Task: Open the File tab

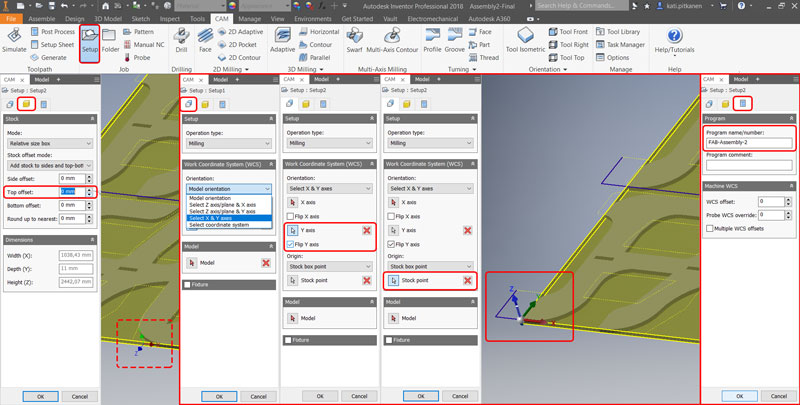Action: pyautogui.click(x=11, y=18)
